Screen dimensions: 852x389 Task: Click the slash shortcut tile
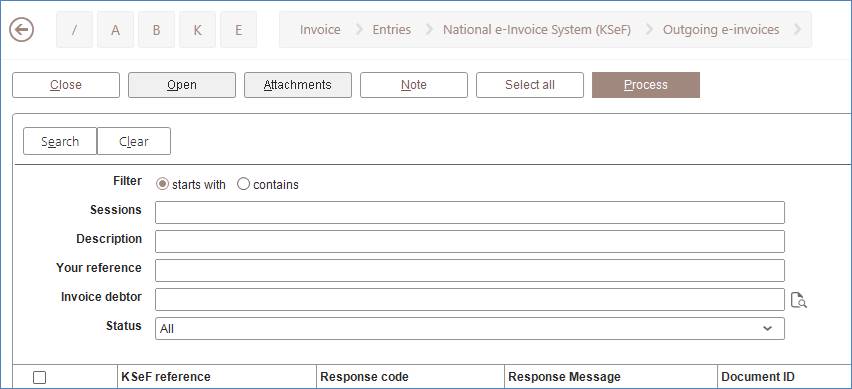point(74,30)
